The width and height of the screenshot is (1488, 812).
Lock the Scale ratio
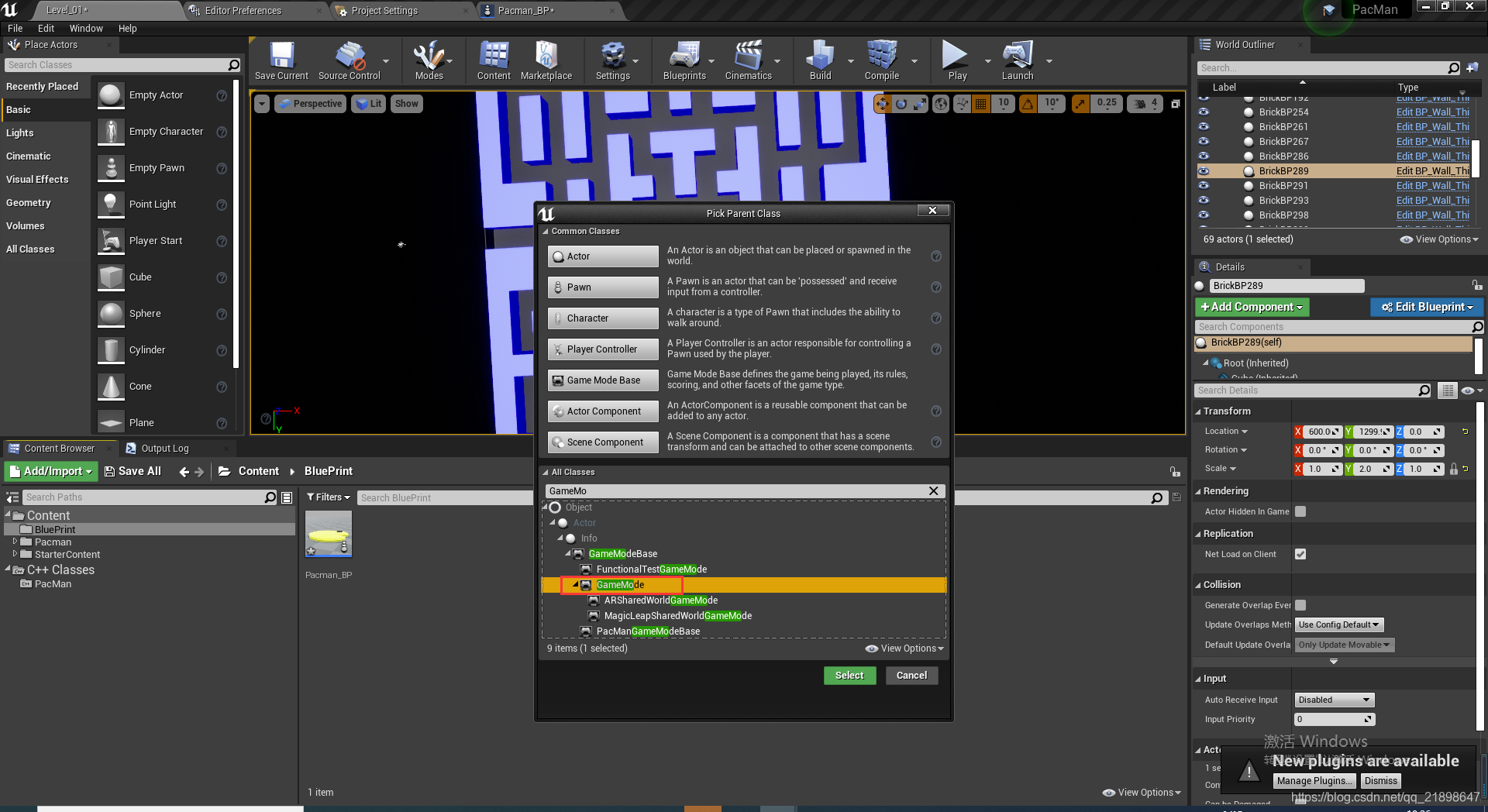point(1454,470)
